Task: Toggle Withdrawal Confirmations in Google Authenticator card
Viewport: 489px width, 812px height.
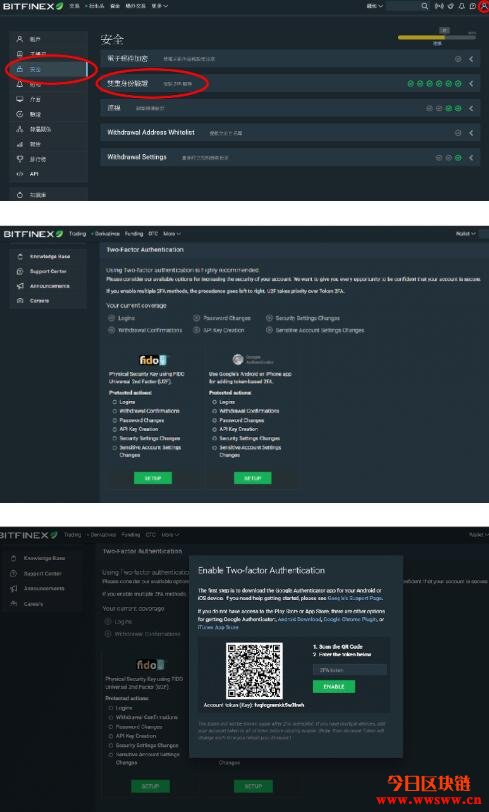Action: point(214,411)
